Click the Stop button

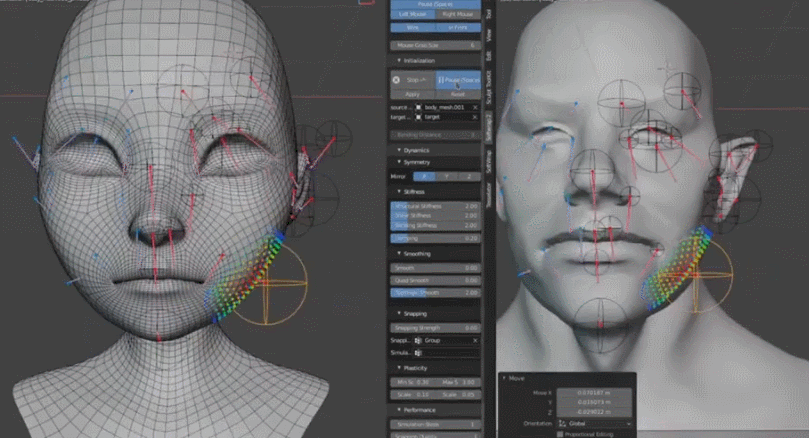[413, 80]
